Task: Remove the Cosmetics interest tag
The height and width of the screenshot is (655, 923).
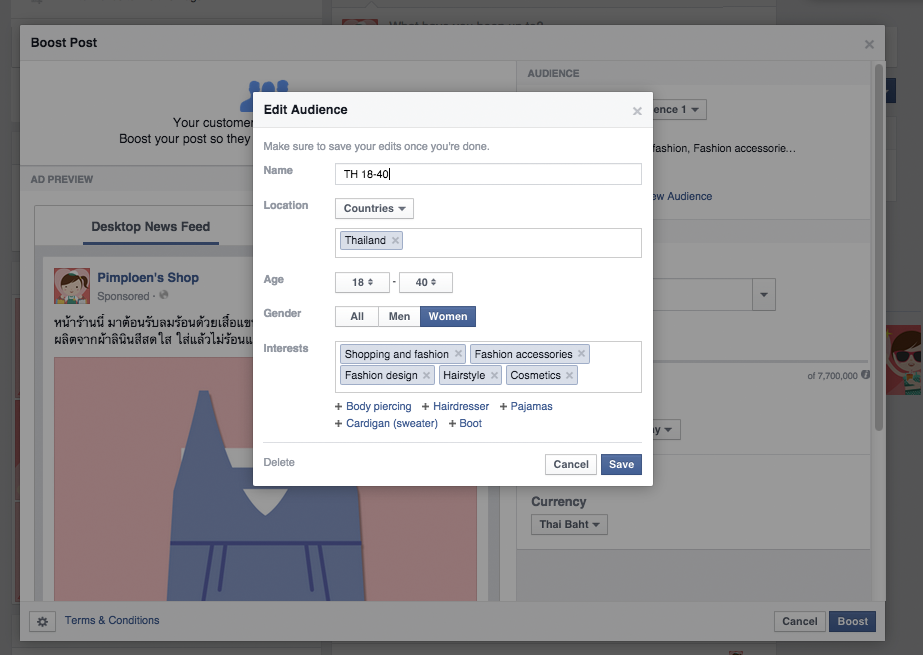Action: click(569, 375)
